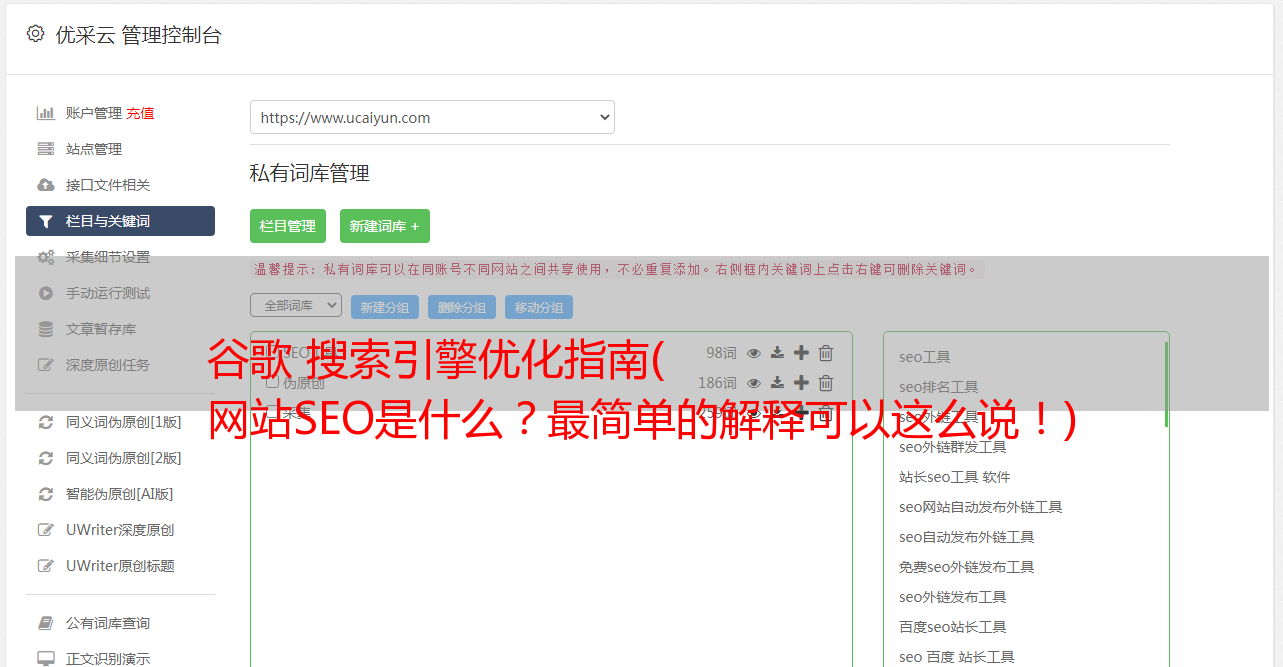Select keyword 'seo 百度 站长工具'
The height and width of the screenshot is (667, 1283).
[957, 657]
